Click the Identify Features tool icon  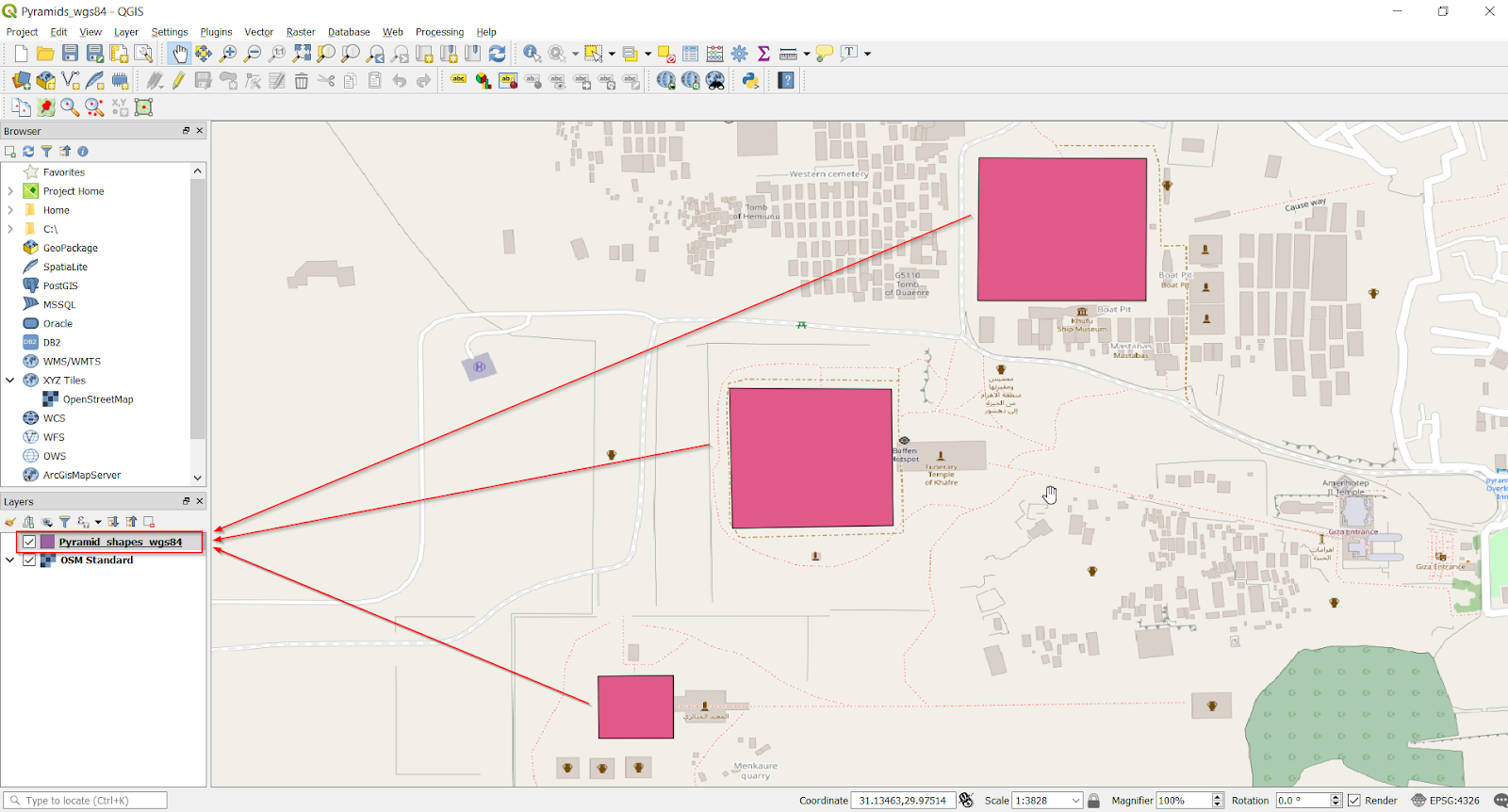(532, 54)
